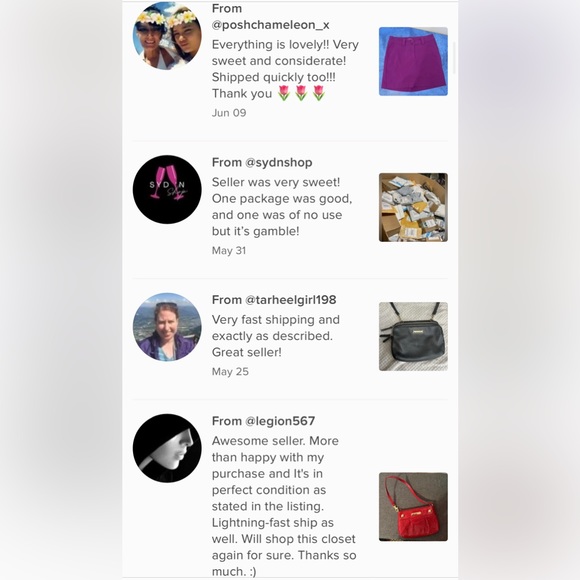Go to @poshchameleon_x username link
Image resolution: width=580 pixels, height=580 pixels.
(270, 25)
